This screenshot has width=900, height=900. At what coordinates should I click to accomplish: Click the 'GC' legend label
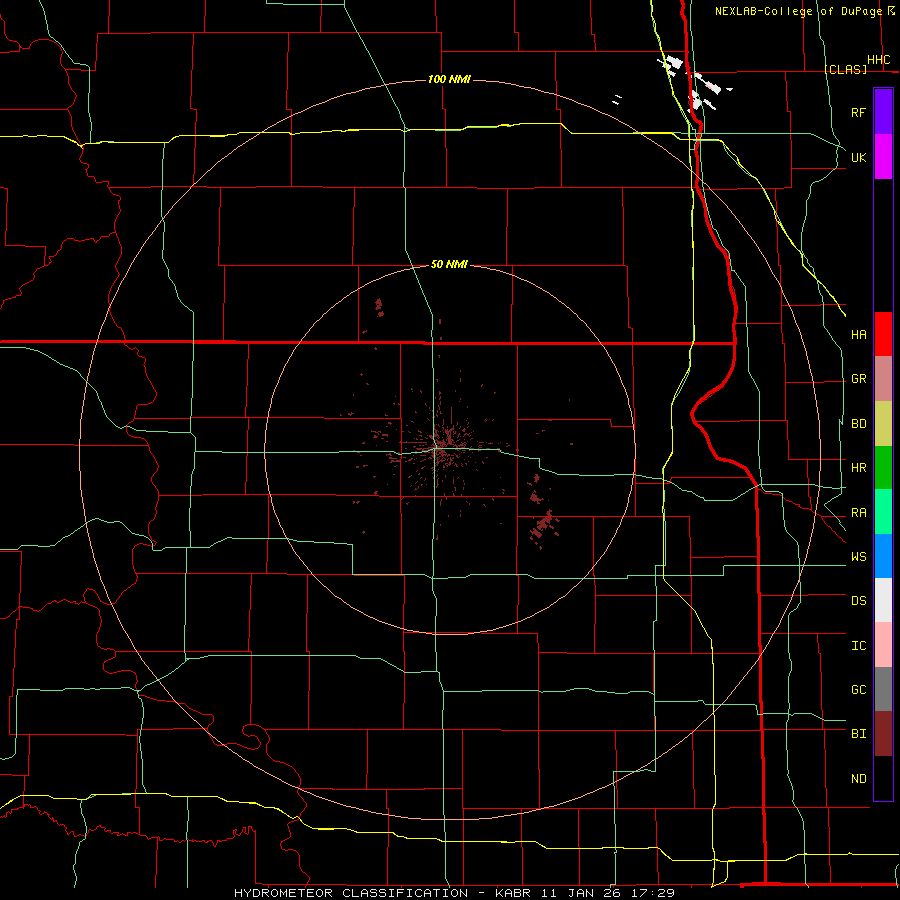point(858,690)
